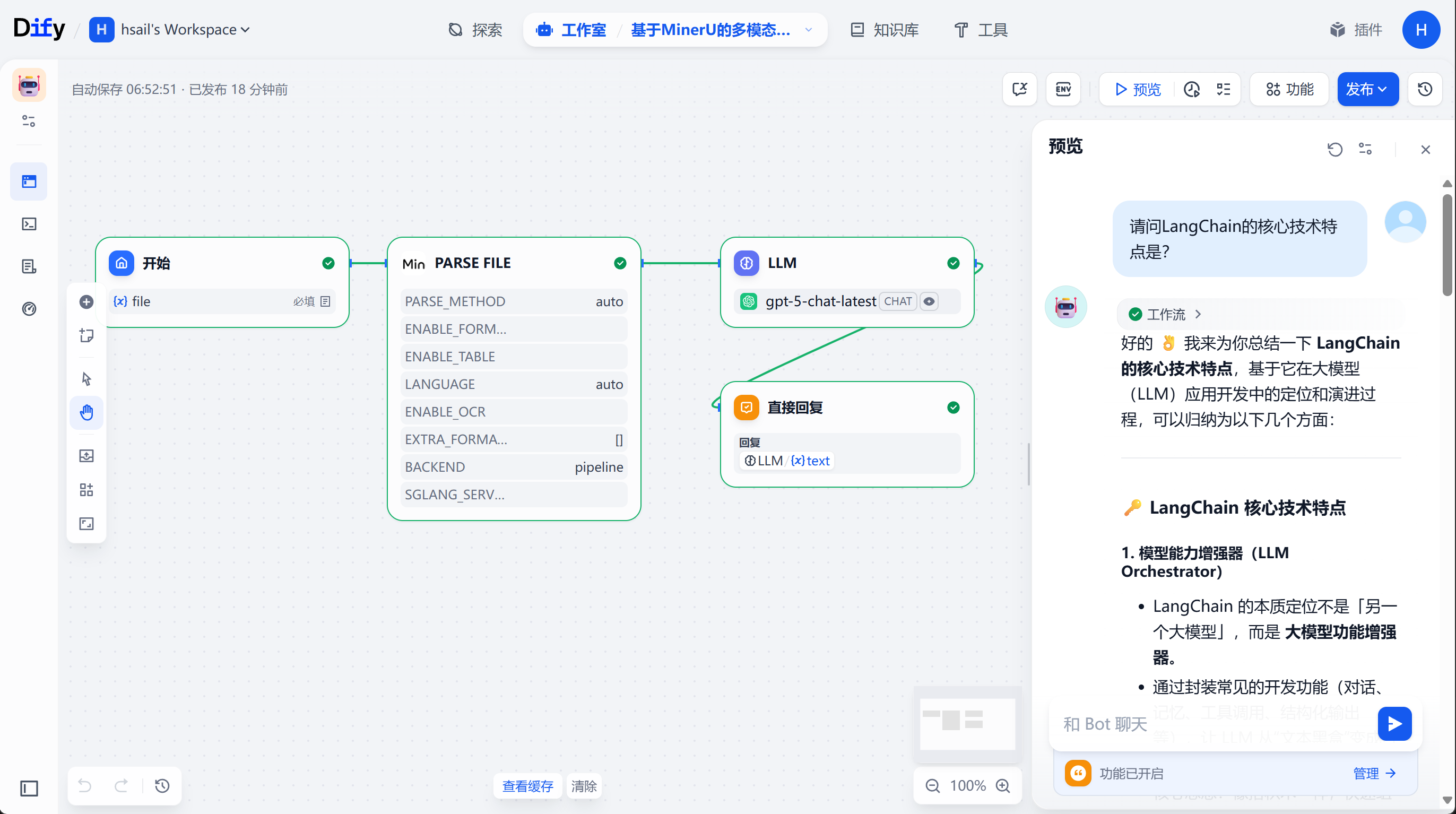
Task: Open the API access terminal icon
Action: (29, 224)
